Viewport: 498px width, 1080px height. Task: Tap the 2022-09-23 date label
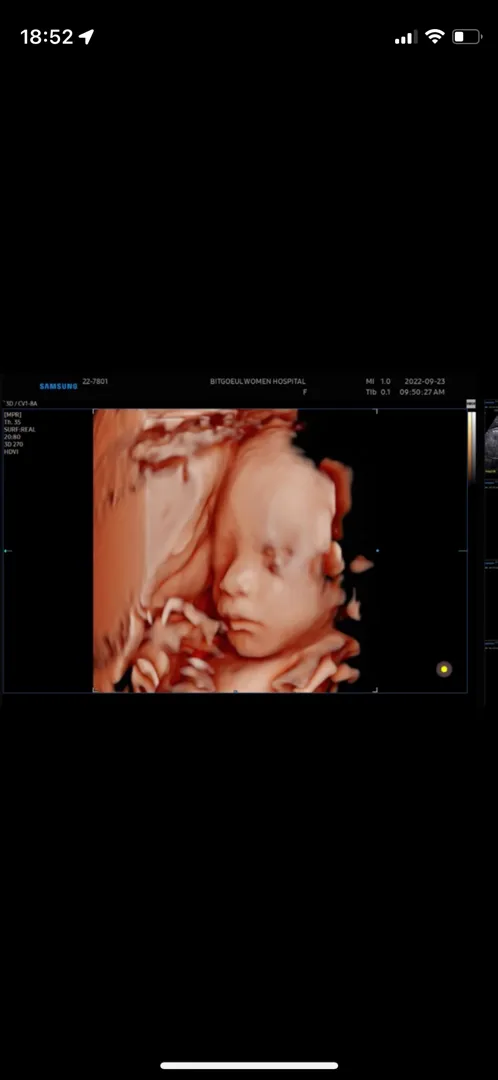point(425,381)
